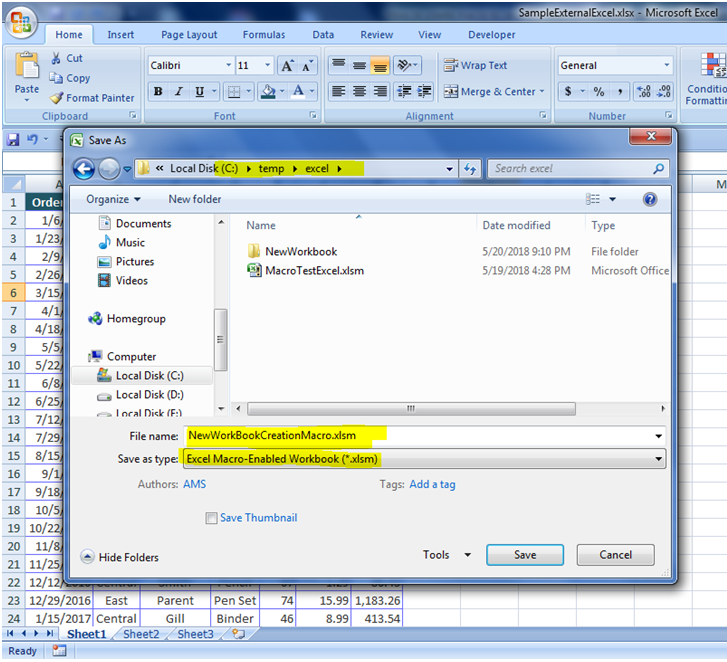Click the Orientation icon
Viewport: 727px width, 662px height.
(404, 65)
